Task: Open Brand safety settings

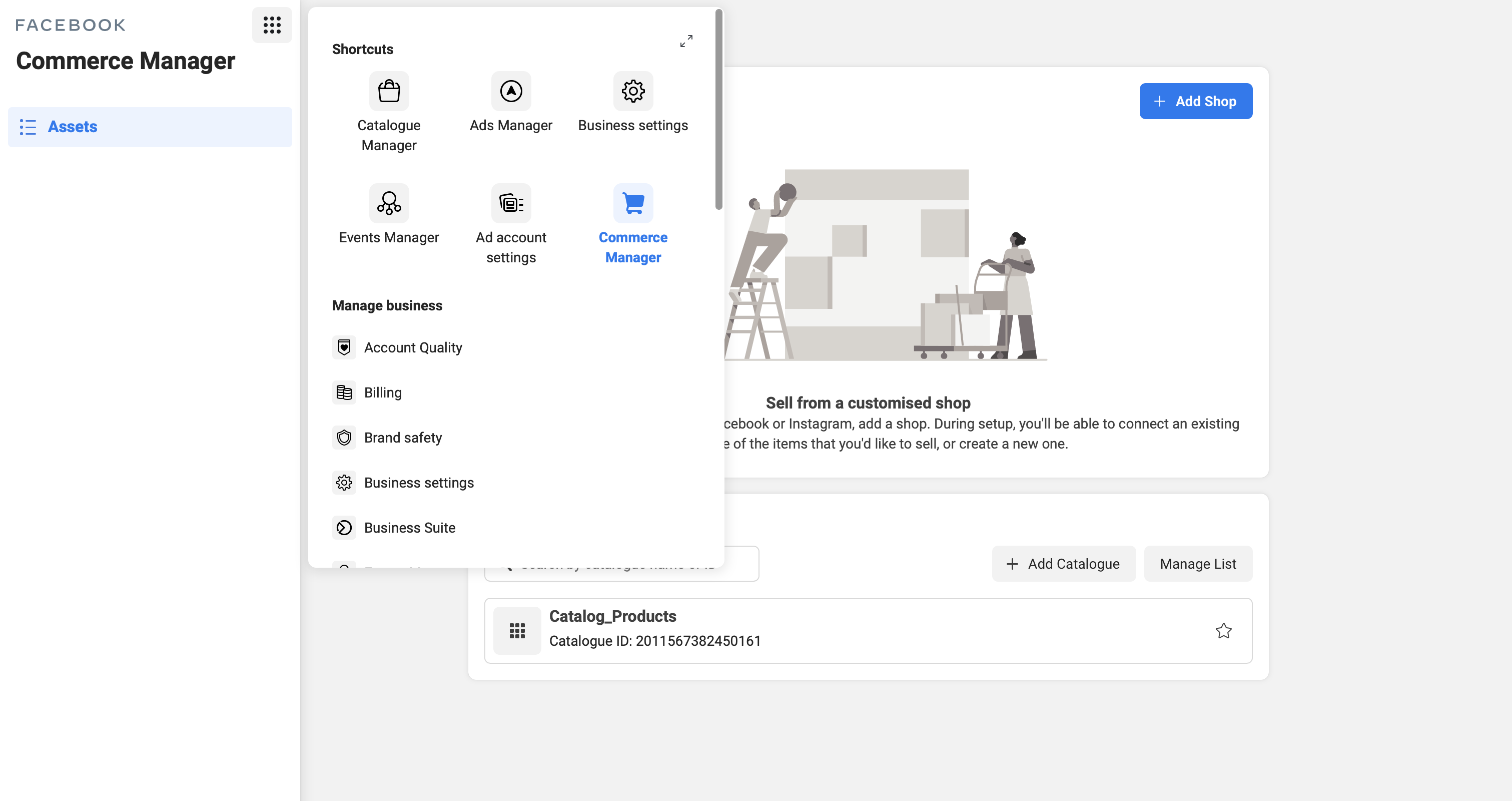Action: pos(403,437)
